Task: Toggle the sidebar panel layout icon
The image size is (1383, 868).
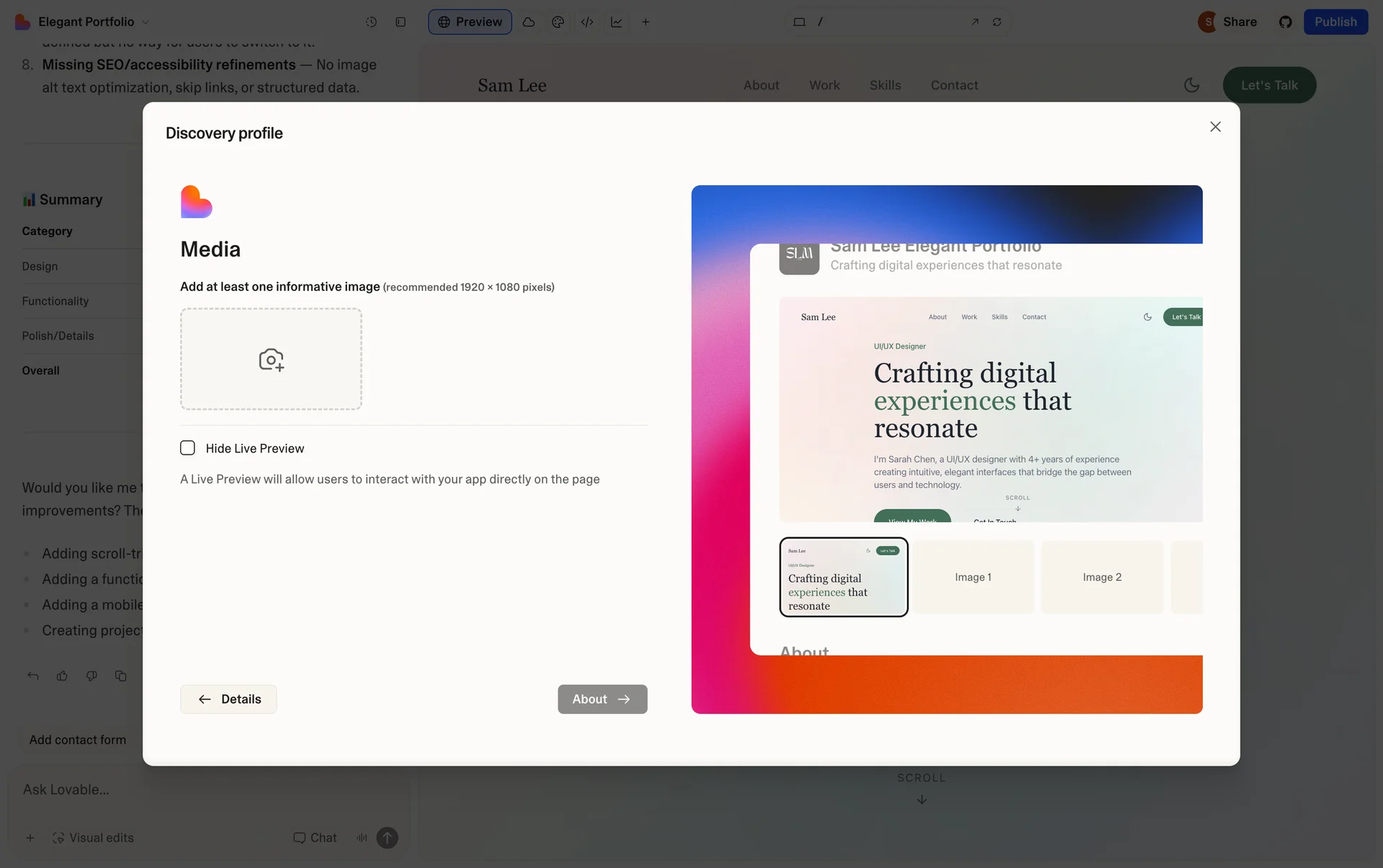Action: pyautogui.click(x=400, y=22)
